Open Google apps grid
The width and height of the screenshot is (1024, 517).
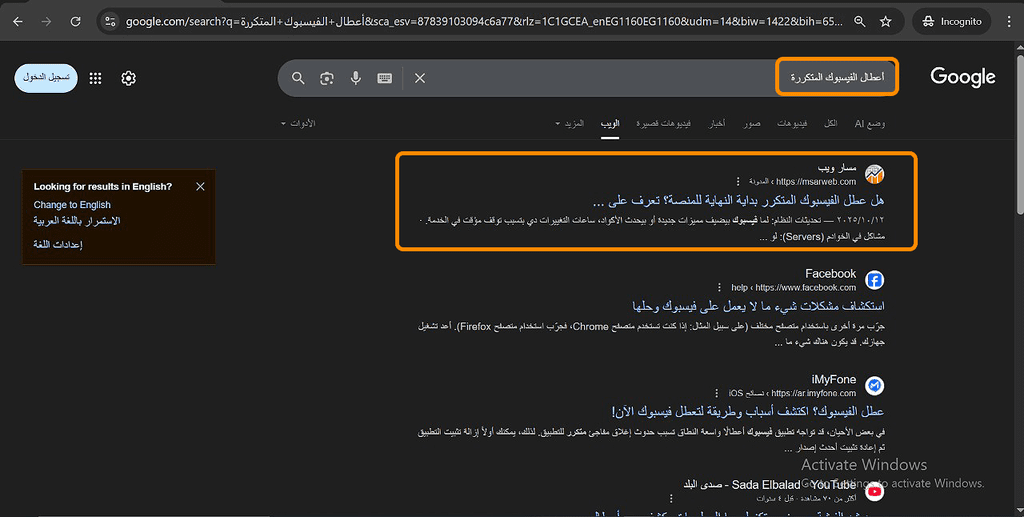coord(95,78)
